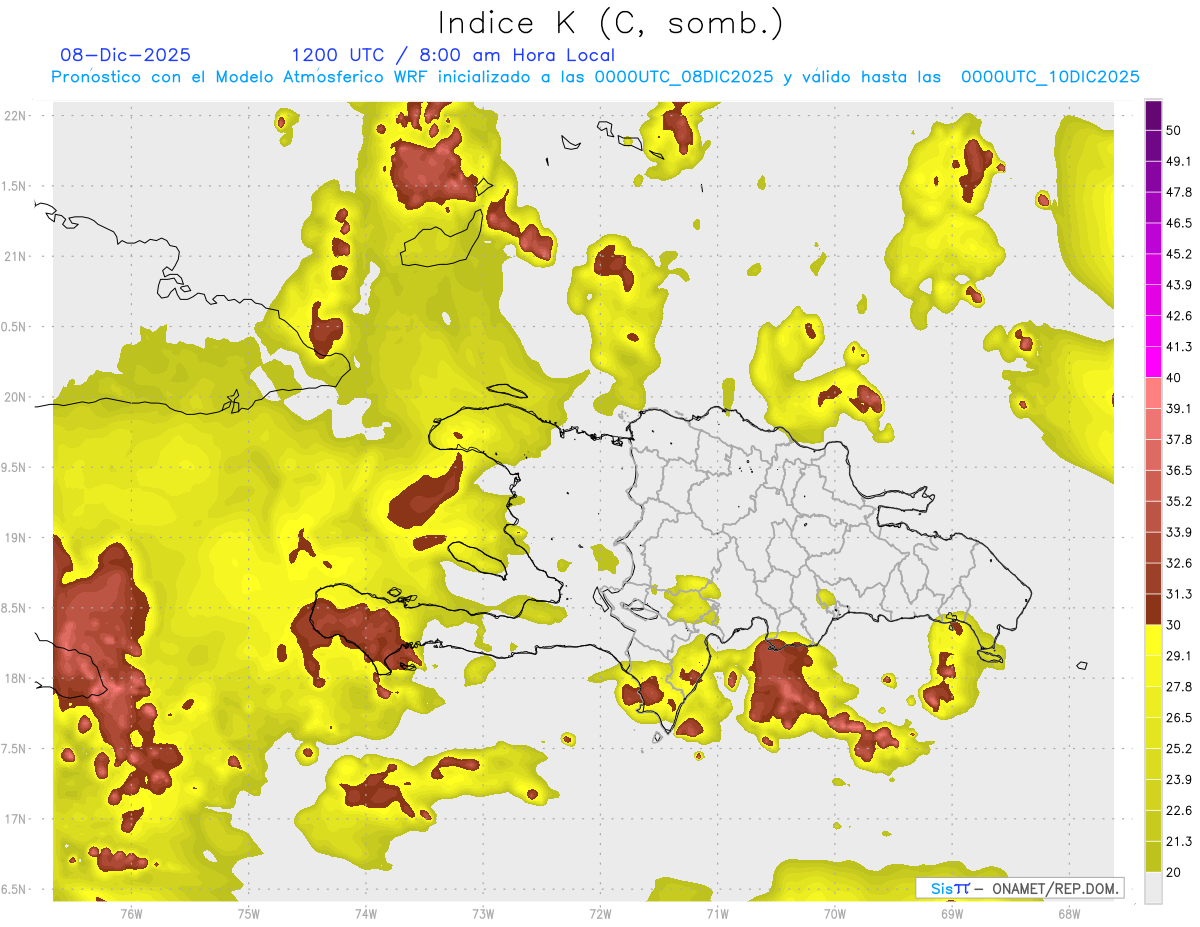Click the colorbar value 20
This screenshot has width=1200, height=927.
point(1175,873)
